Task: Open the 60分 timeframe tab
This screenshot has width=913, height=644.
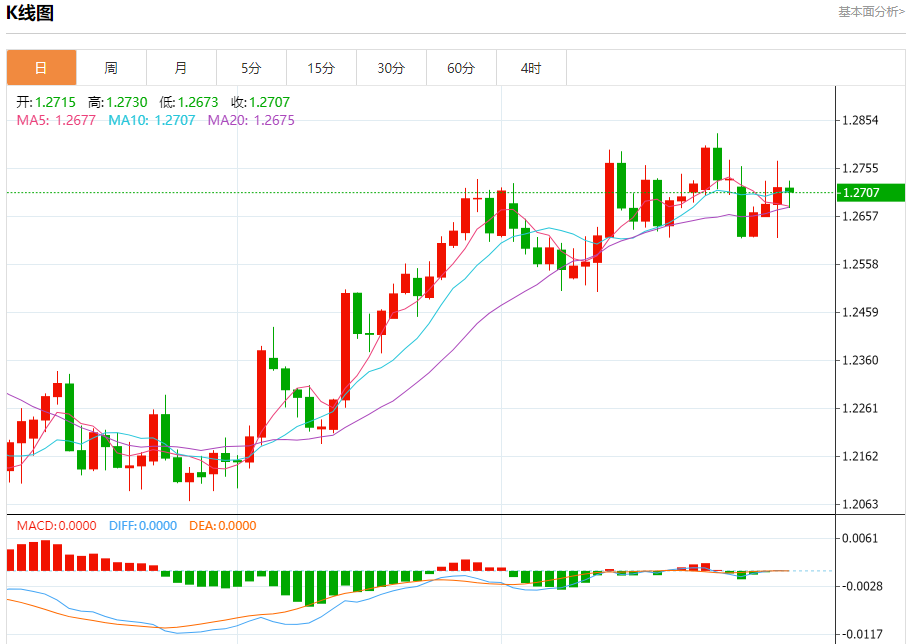Action: point(461,68)
